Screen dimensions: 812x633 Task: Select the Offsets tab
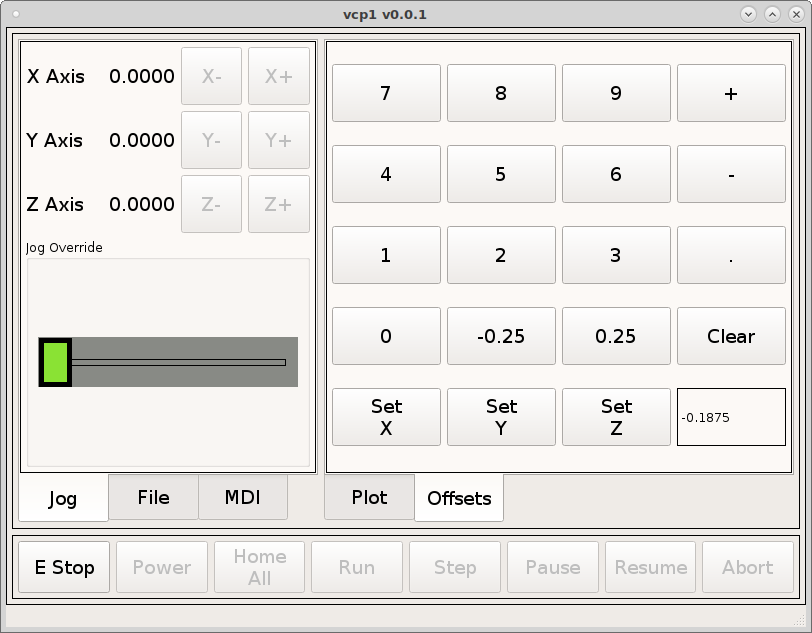pos(459,498)
